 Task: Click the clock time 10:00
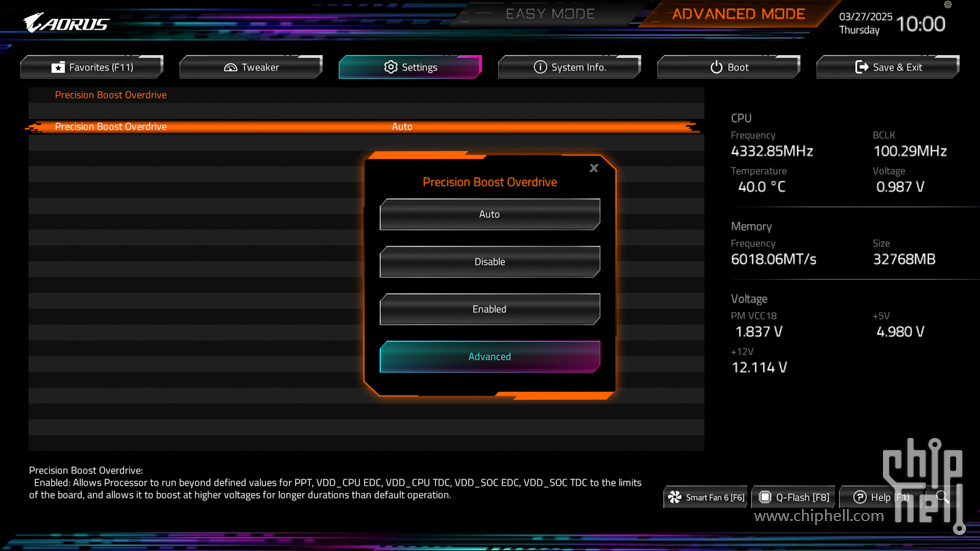[921, 24]
